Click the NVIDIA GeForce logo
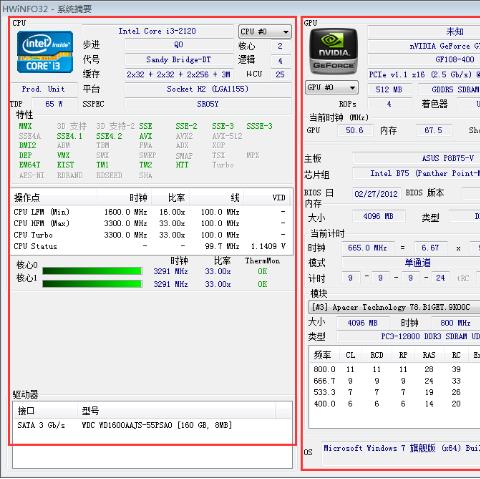The width and height of the screenshot is (480, 479). point(333,52)
